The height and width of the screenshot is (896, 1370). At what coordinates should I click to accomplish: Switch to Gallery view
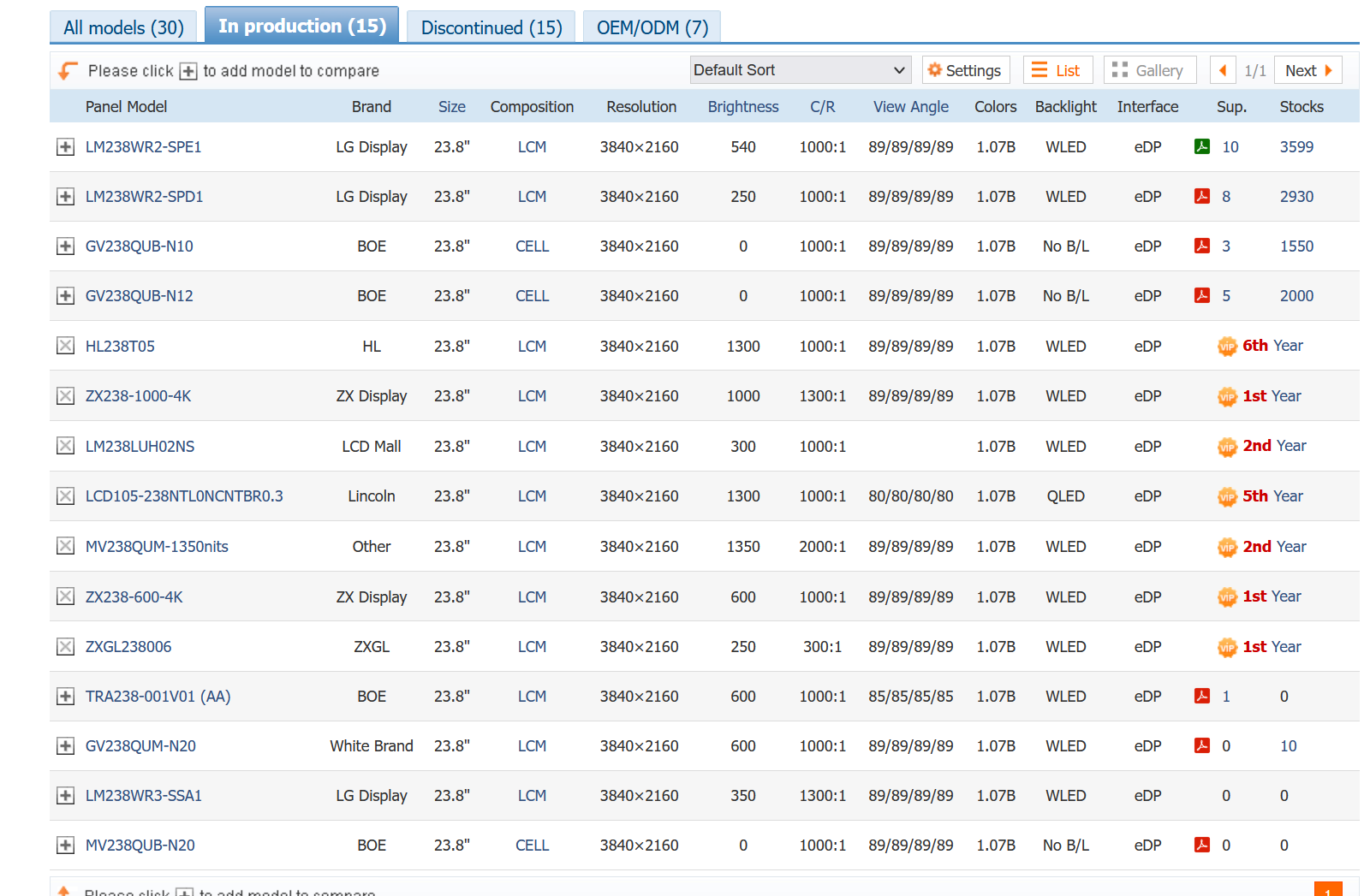[x=1150, y=70]
